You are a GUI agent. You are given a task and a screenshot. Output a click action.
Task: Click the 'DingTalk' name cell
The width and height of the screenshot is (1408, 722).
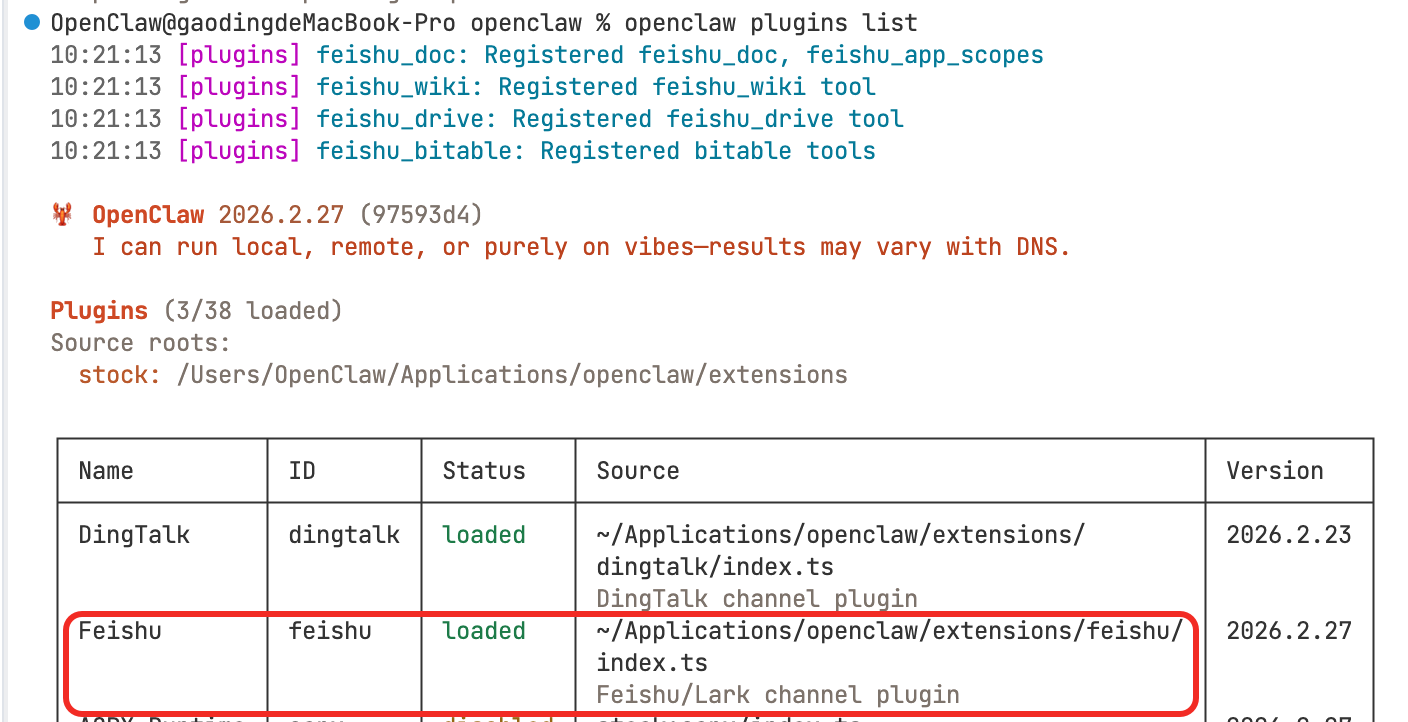click(x=134, y=535)
